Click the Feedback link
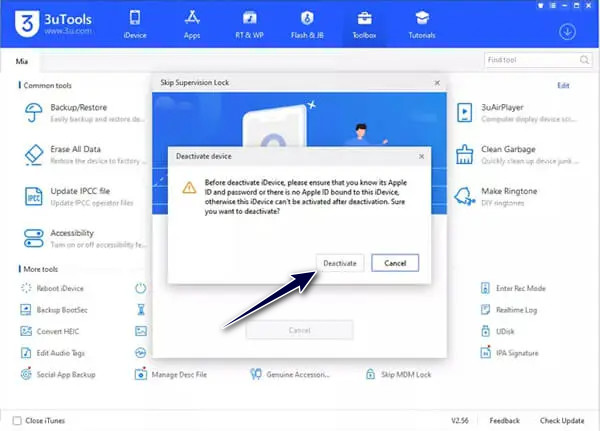 point(504,421)
